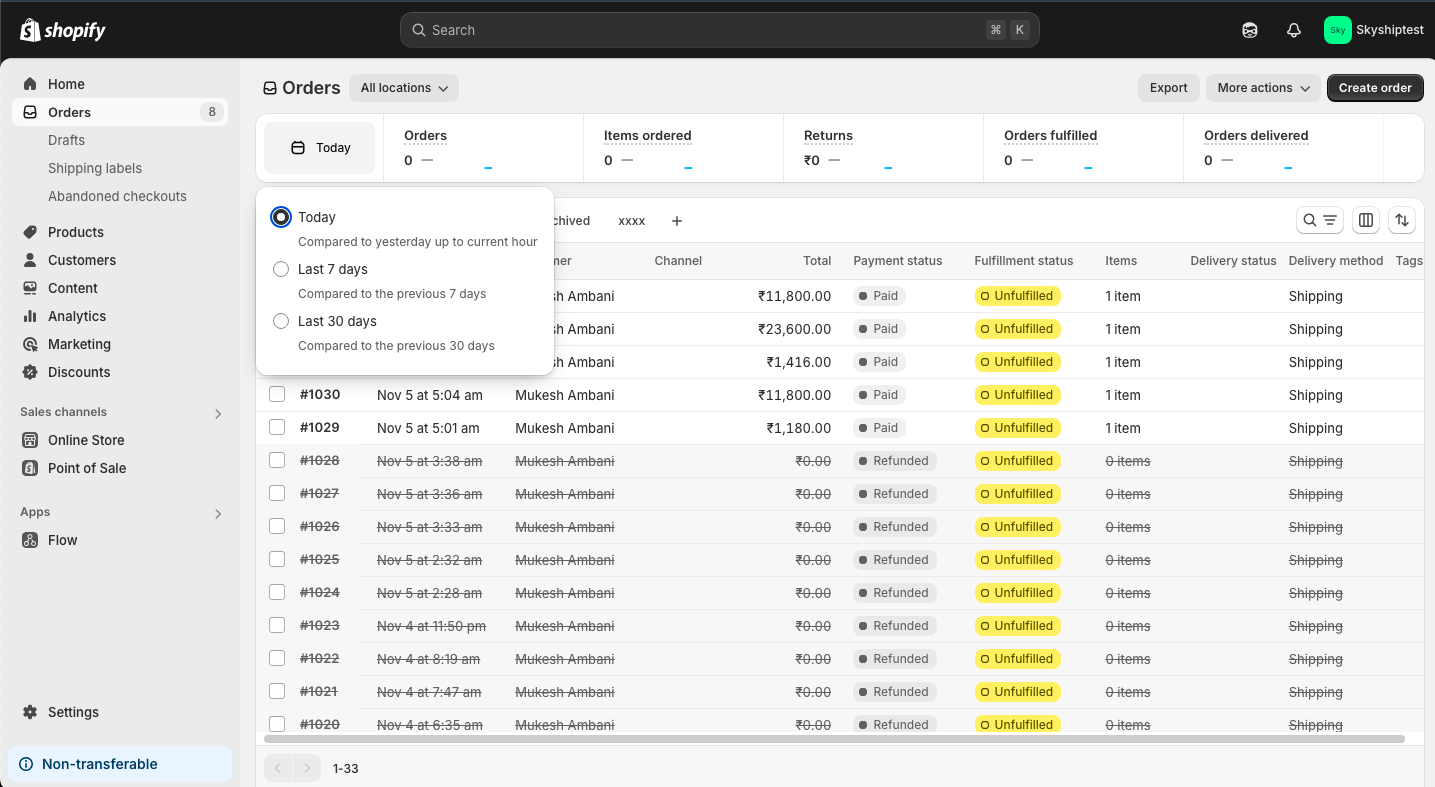Add a new view with plus icon
This screenshot has height=787, width=1435.
click(x=677, y=221)
